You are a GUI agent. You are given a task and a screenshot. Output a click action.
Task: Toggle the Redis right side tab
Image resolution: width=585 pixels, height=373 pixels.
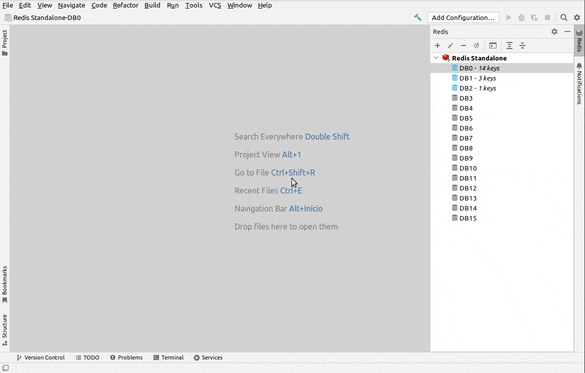pos(579,41)
